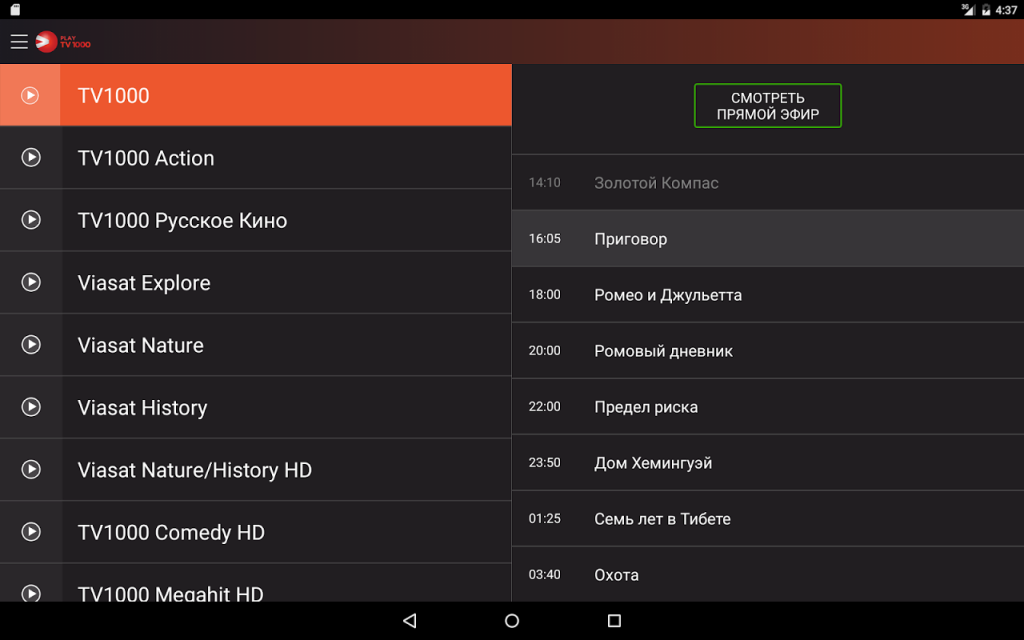Select the Viasat History channel name
Screen dimensions: 1024x640
click(x=142, y=408)
